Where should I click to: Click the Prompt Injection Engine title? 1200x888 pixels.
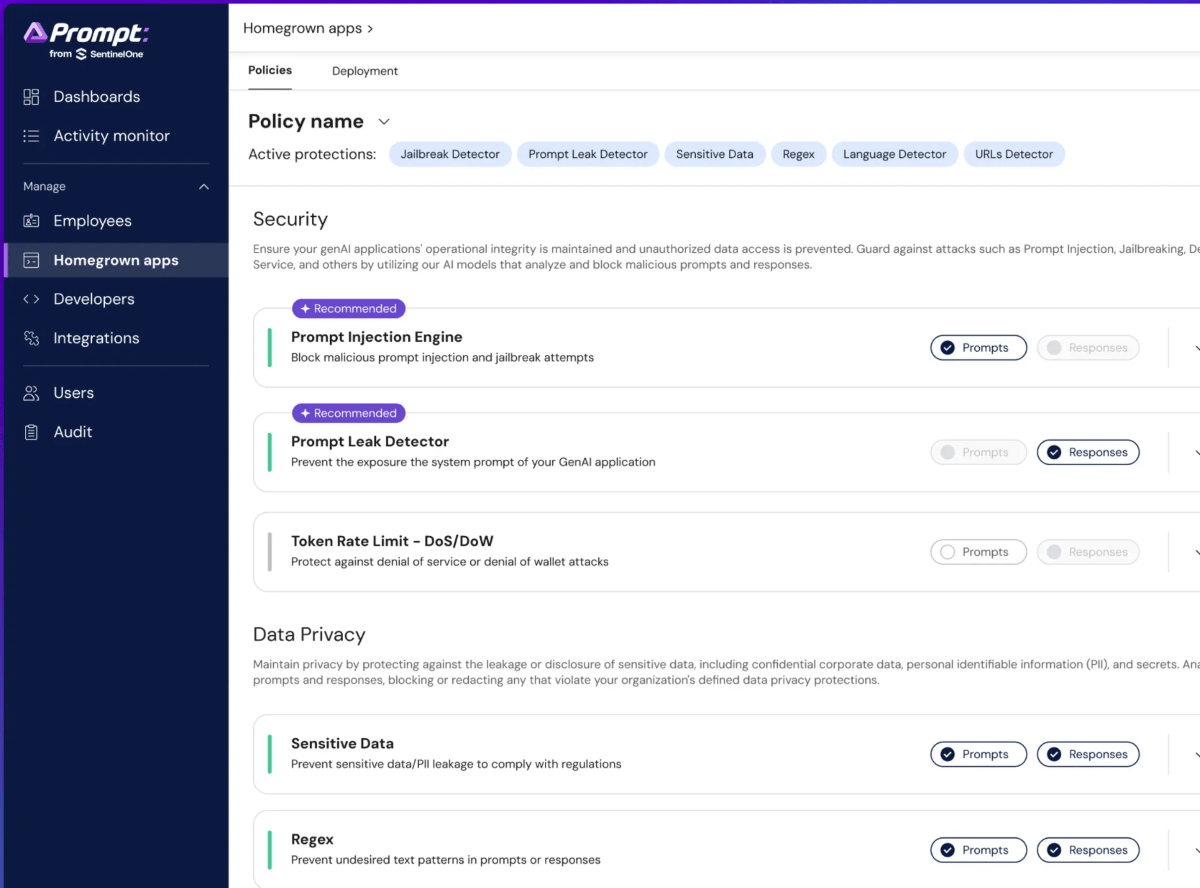pos(376,337)
